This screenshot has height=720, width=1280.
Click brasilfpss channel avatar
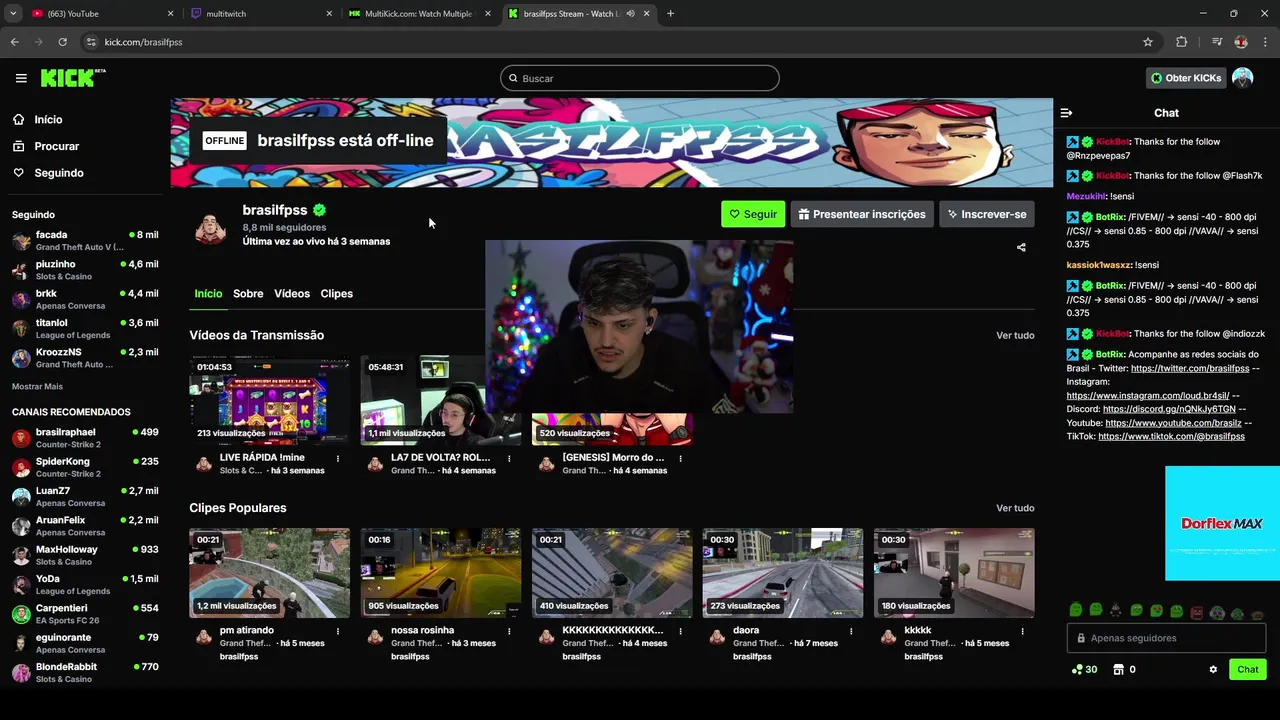[x=210, y=227]
